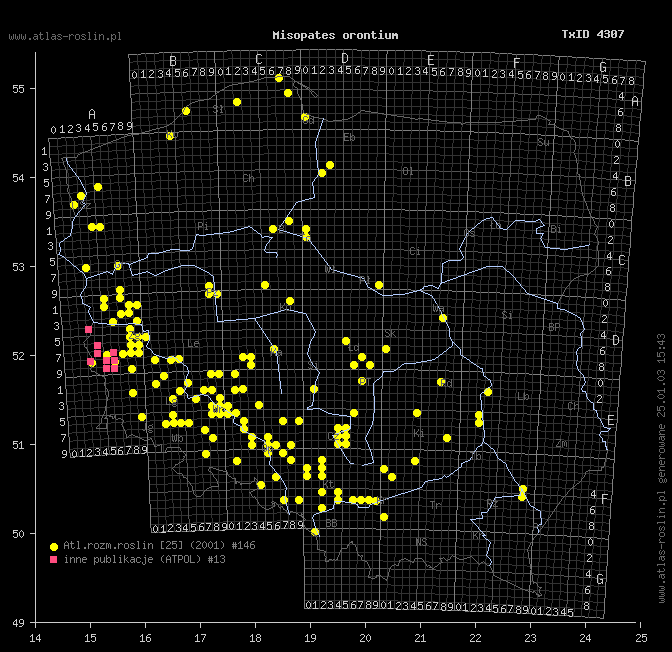672x652 pixels.
Task: Click grid column letter 'B' above the map
Action: (173, 61)
